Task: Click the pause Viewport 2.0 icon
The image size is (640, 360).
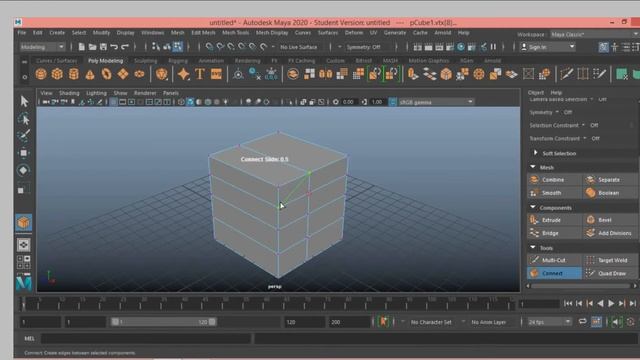Action: tap(493, 47)
